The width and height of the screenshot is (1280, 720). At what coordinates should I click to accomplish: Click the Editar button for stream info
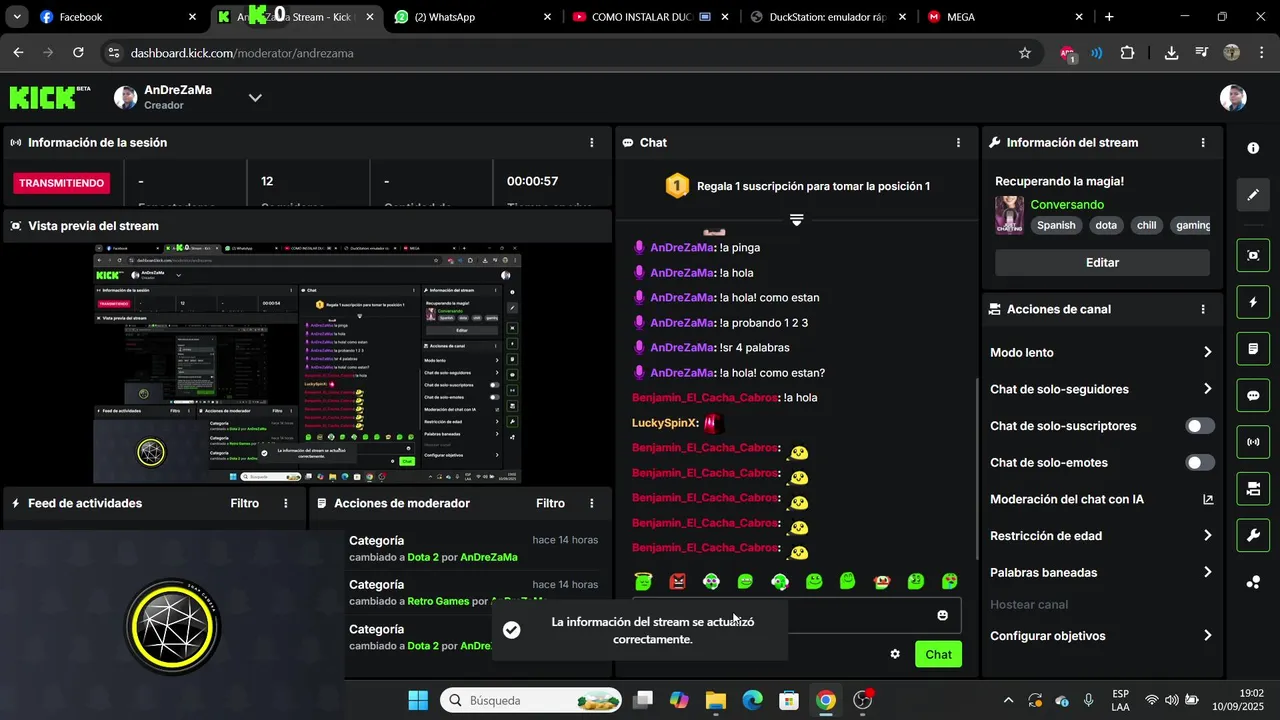(1102, 263)
